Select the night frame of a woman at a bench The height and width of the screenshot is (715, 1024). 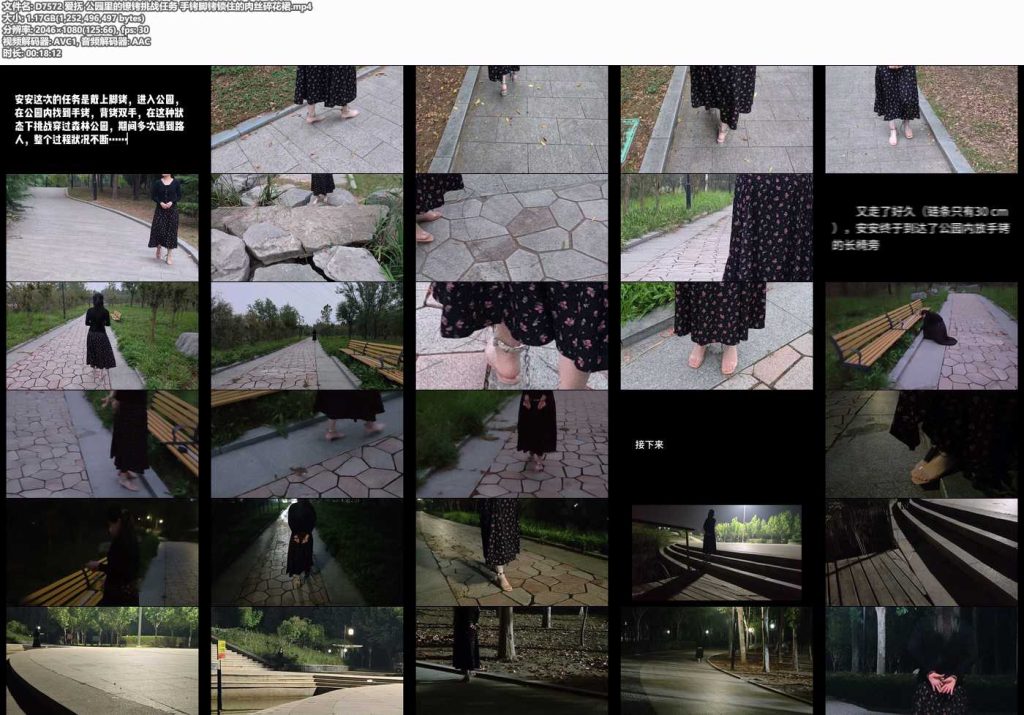click(x=102, y=552)
